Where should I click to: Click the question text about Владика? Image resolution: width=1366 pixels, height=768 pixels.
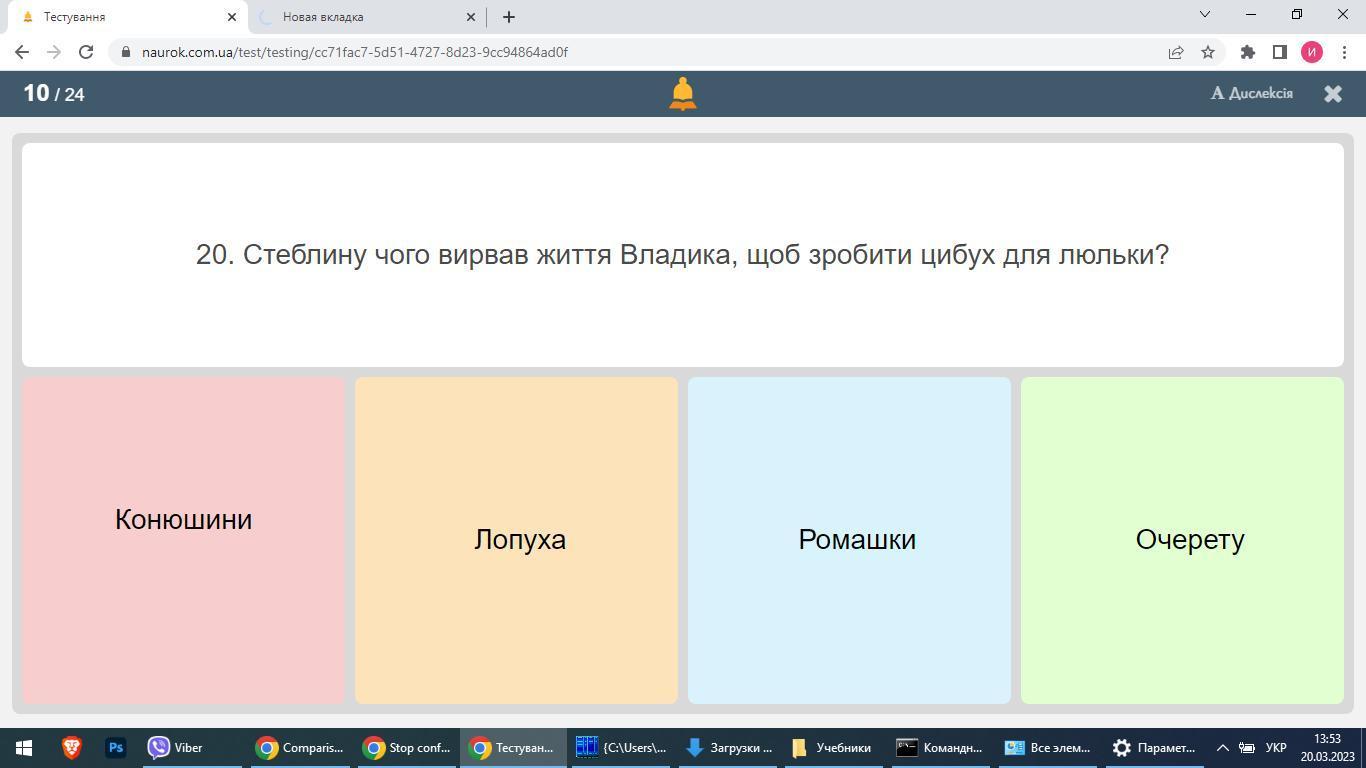point(682,254)
